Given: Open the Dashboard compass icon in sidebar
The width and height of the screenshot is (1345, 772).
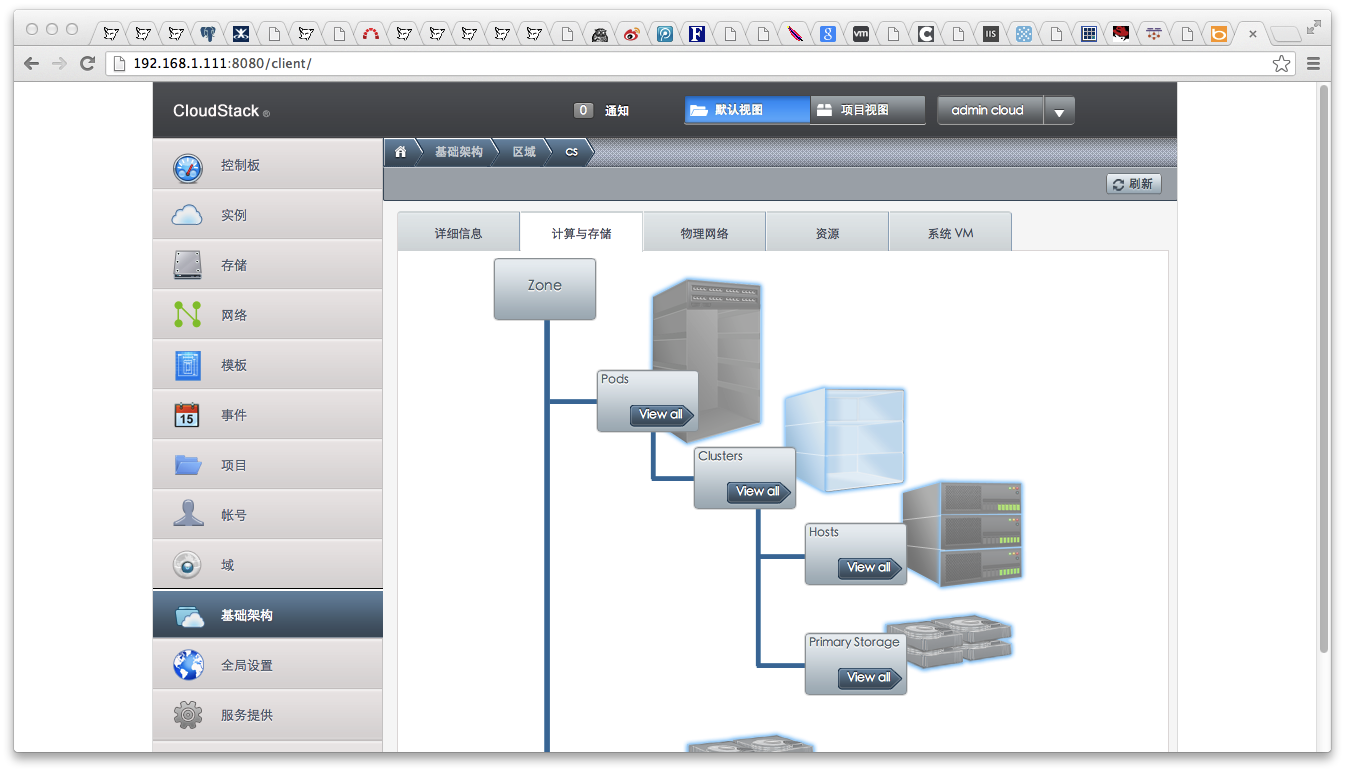Looking at the screenshot, I should [x=187, y=166].
